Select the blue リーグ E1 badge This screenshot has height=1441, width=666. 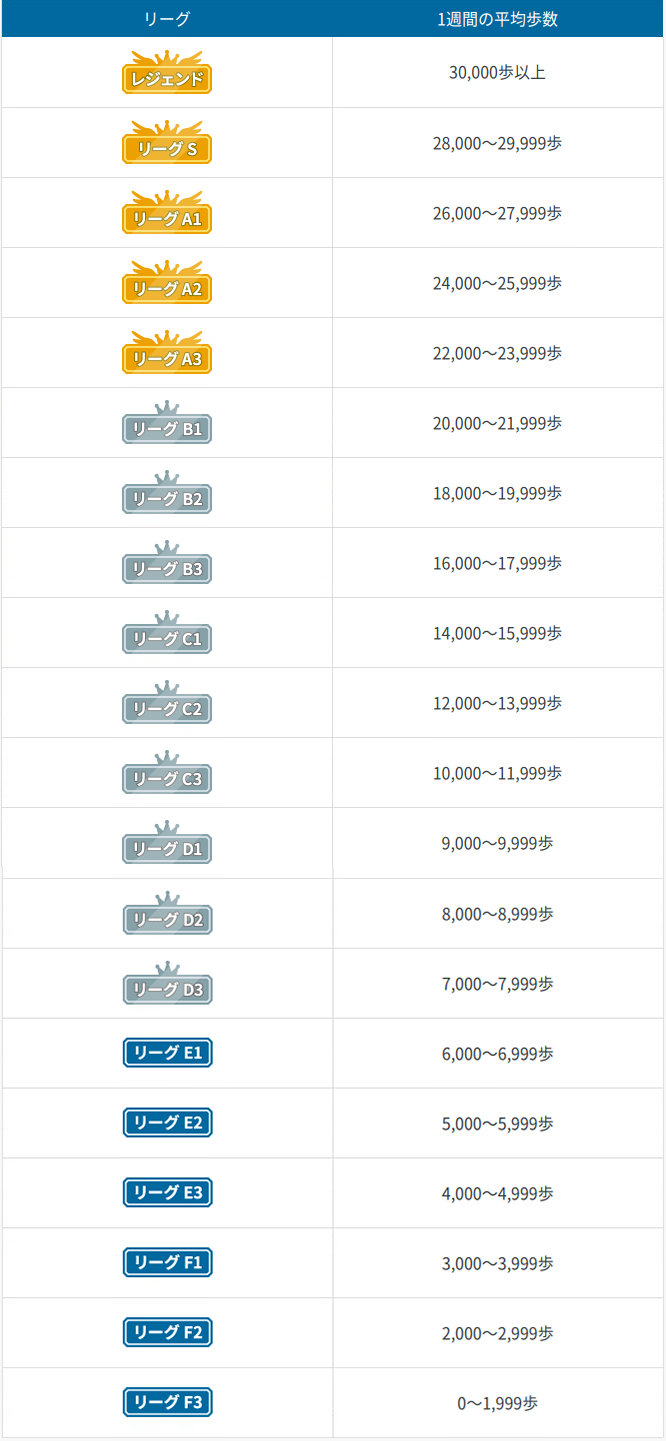coord(167,1053)
